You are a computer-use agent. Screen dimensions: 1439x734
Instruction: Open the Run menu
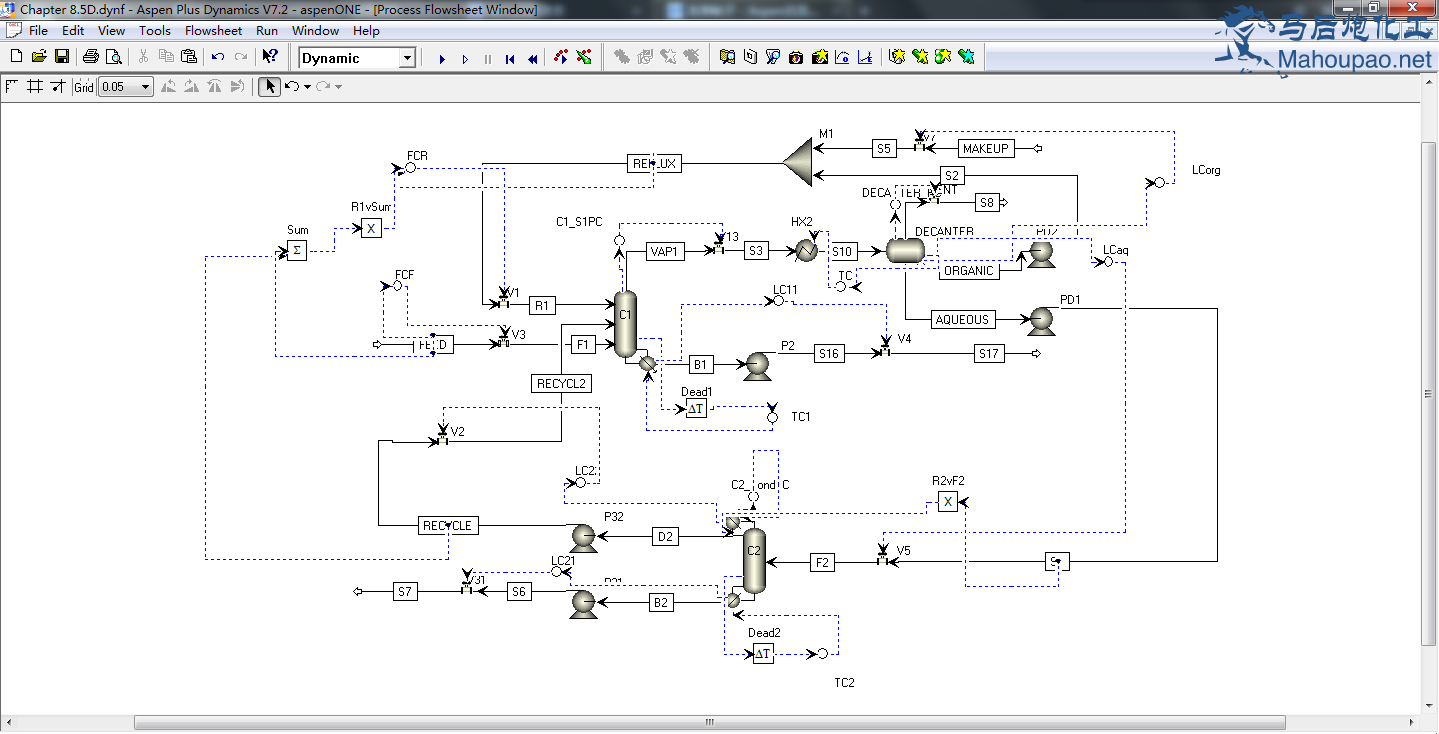[267, 31]
